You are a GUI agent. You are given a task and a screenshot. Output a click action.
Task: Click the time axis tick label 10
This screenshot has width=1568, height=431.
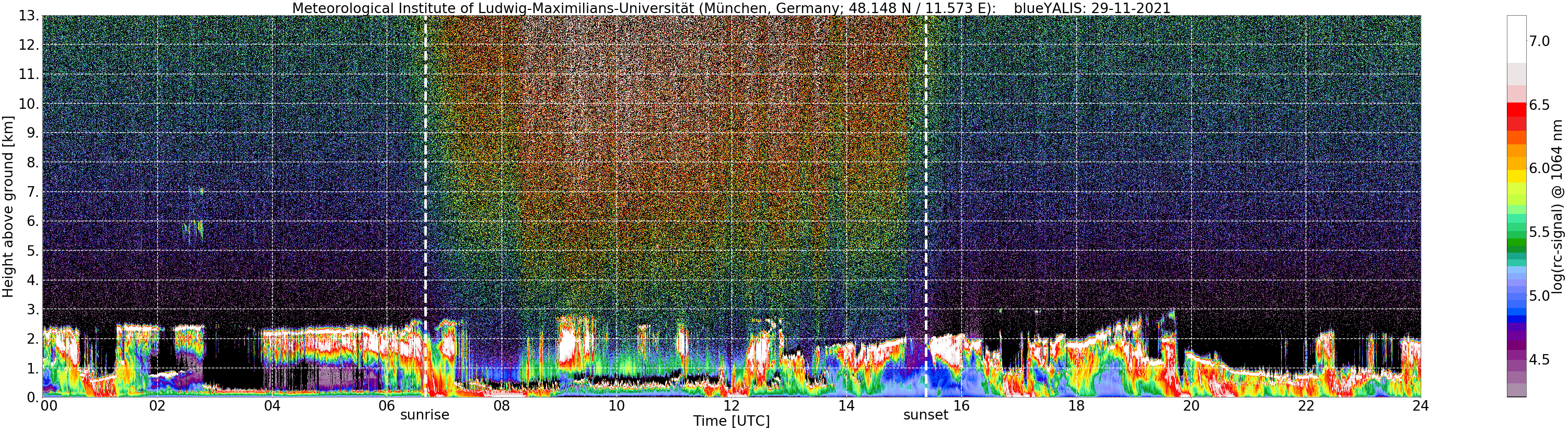(x=617, y=406)
